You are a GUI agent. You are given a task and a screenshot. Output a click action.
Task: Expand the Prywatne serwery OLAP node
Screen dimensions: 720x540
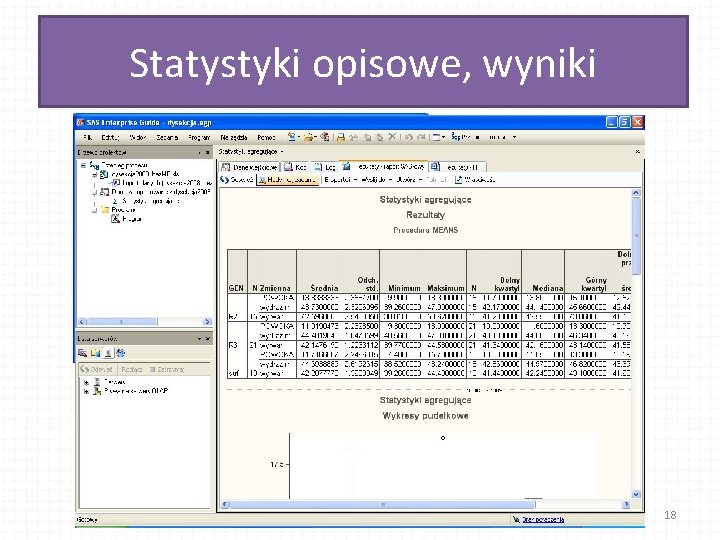pos(86,391)
